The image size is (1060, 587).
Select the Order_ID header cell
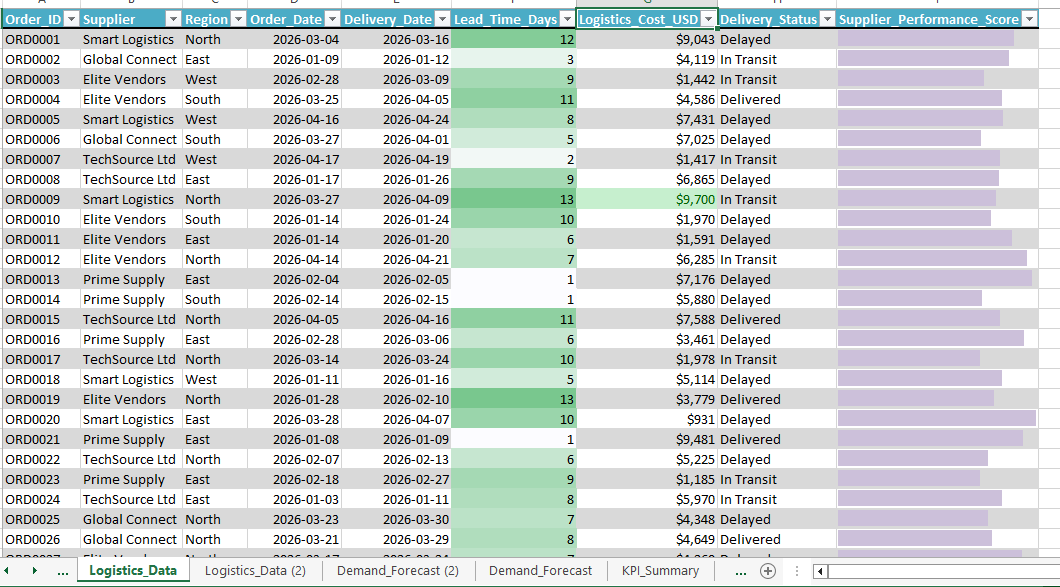point(41,19)
